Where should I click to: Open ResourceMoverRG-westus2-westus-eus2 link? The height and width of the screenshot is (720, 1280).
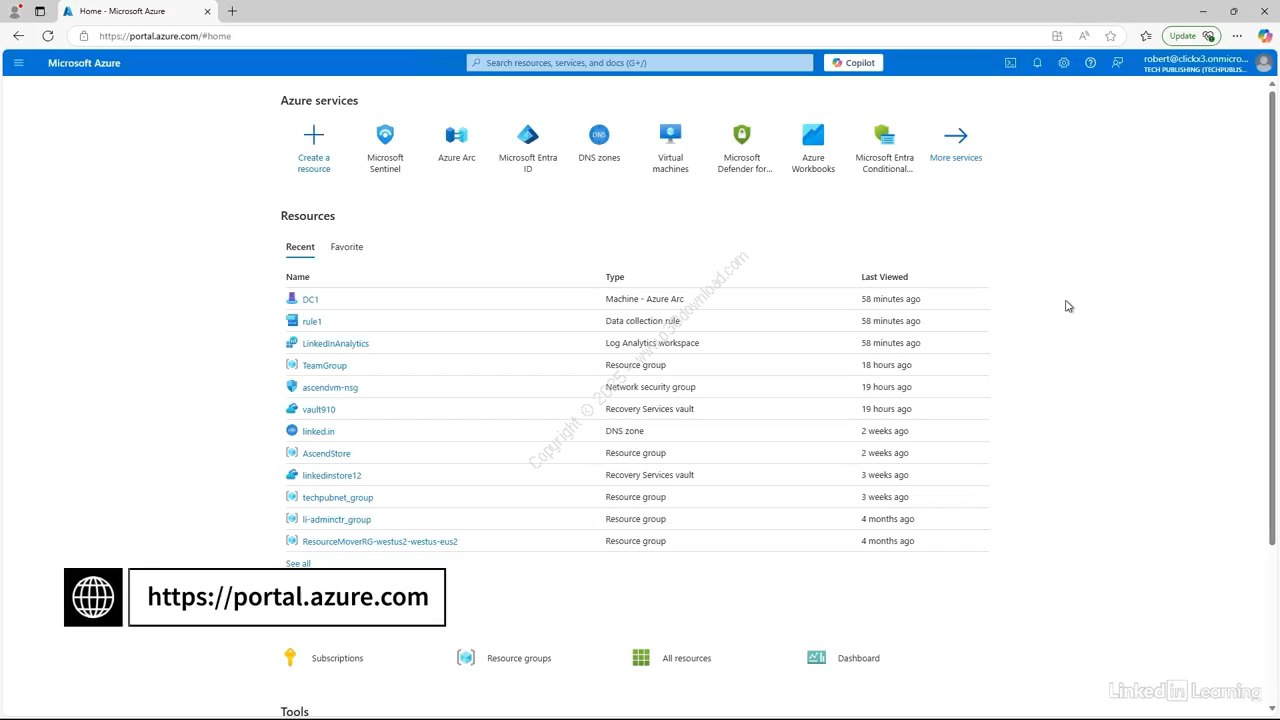(x=380, y=541)
